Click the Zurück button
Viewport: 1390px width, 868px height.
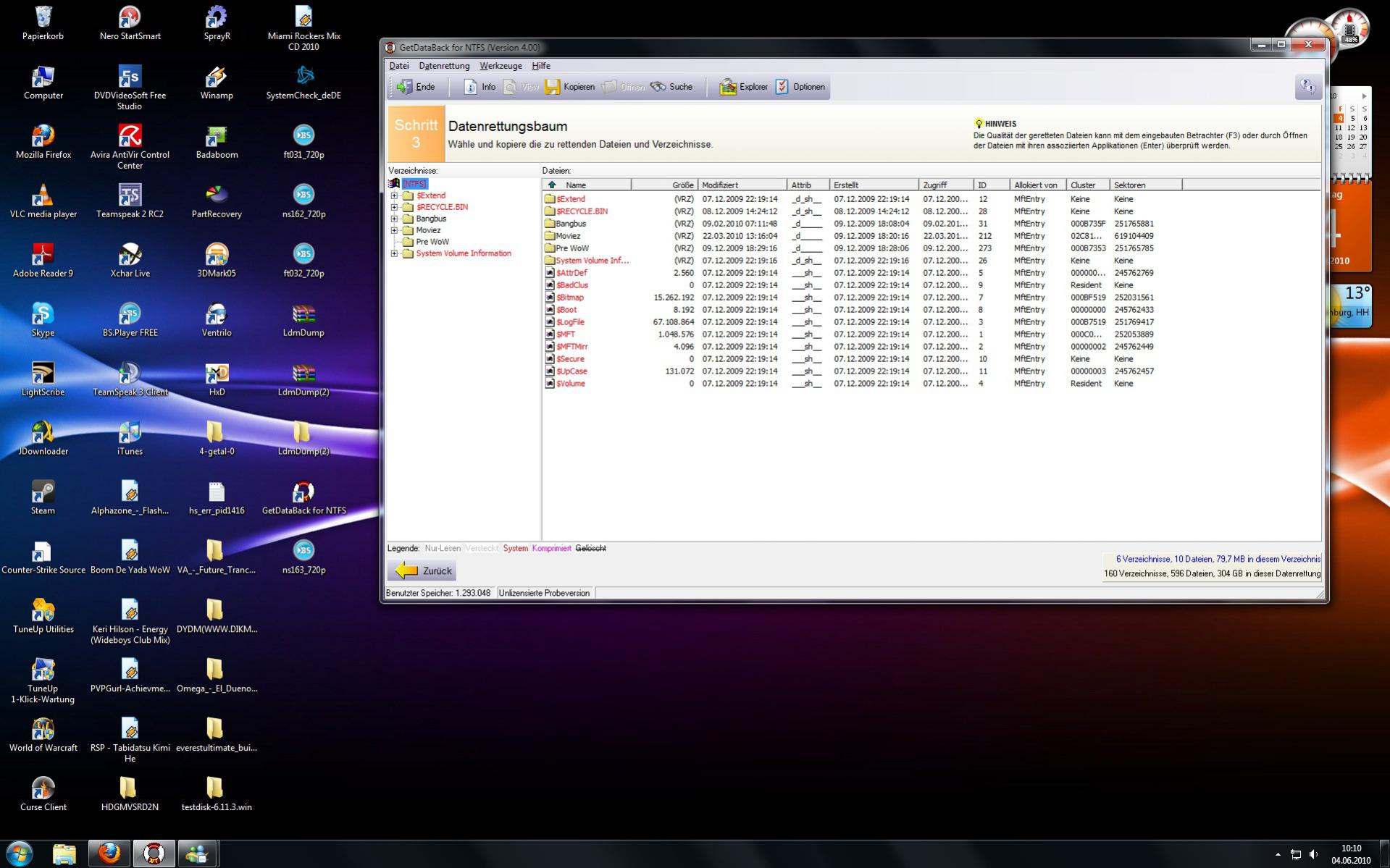(x=422, y=570)
